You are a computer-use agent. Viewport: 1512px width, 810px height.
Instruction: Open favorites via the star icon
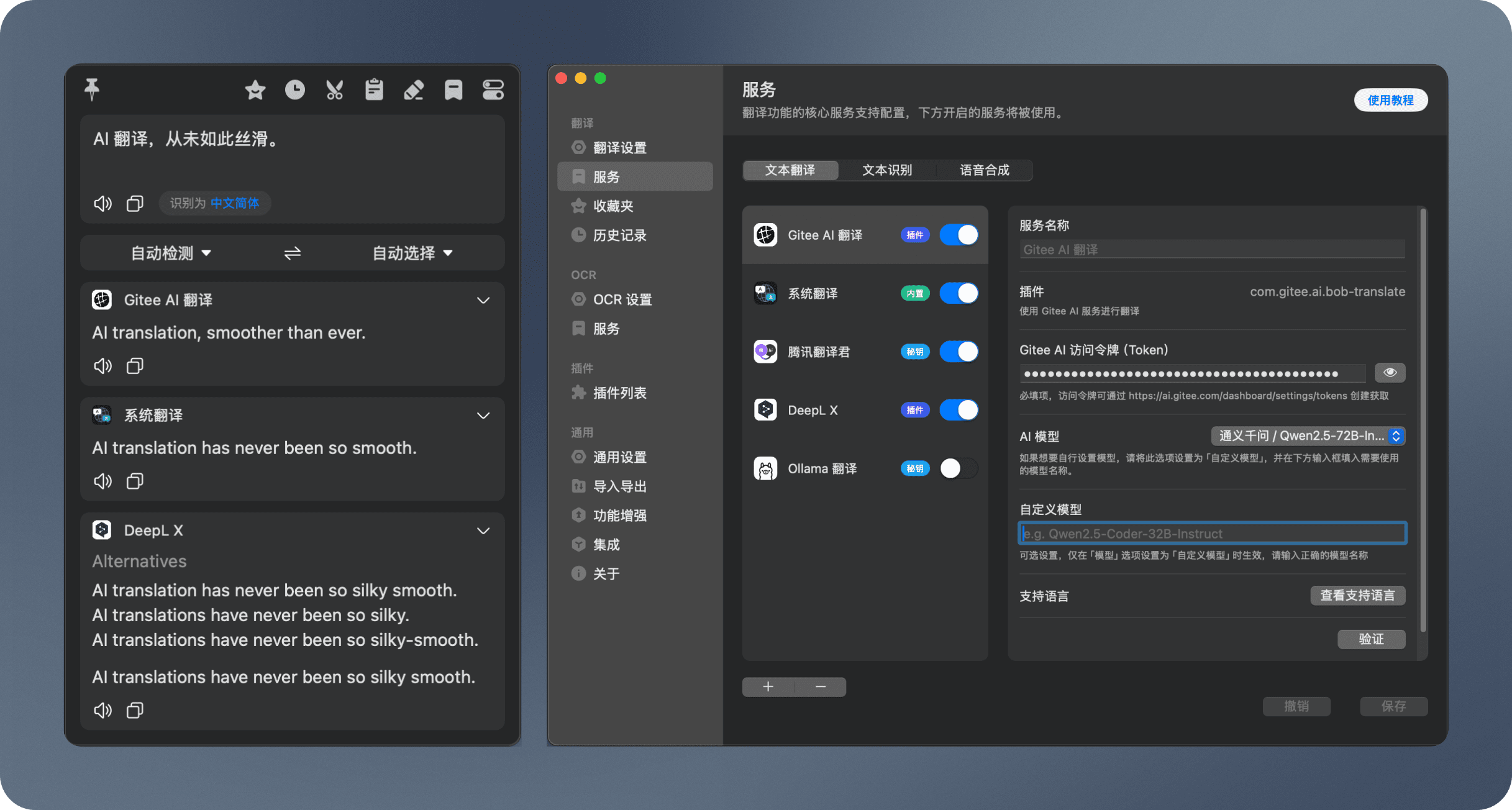pyautogui.click(x=255, y=90)
